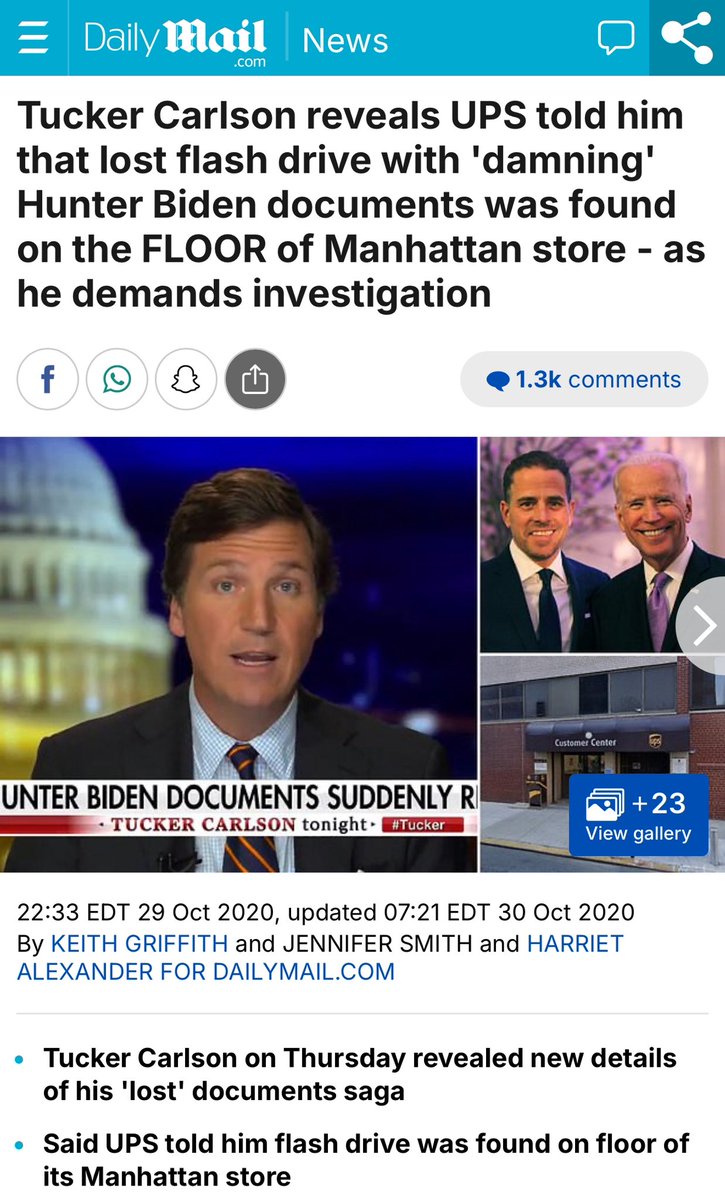725x1199 pixels.
Task: Tap the article headline text
Action: (x=361, y=204)
